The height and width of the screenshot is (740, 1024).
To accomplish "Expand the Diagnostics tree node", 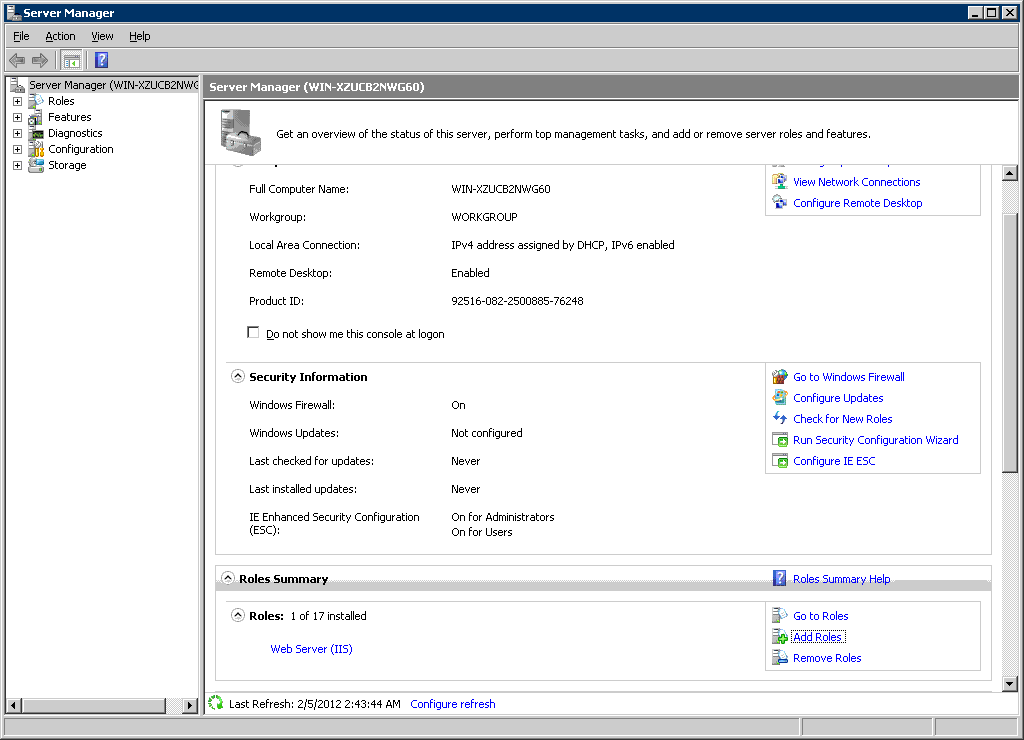I will click(18, 133).
